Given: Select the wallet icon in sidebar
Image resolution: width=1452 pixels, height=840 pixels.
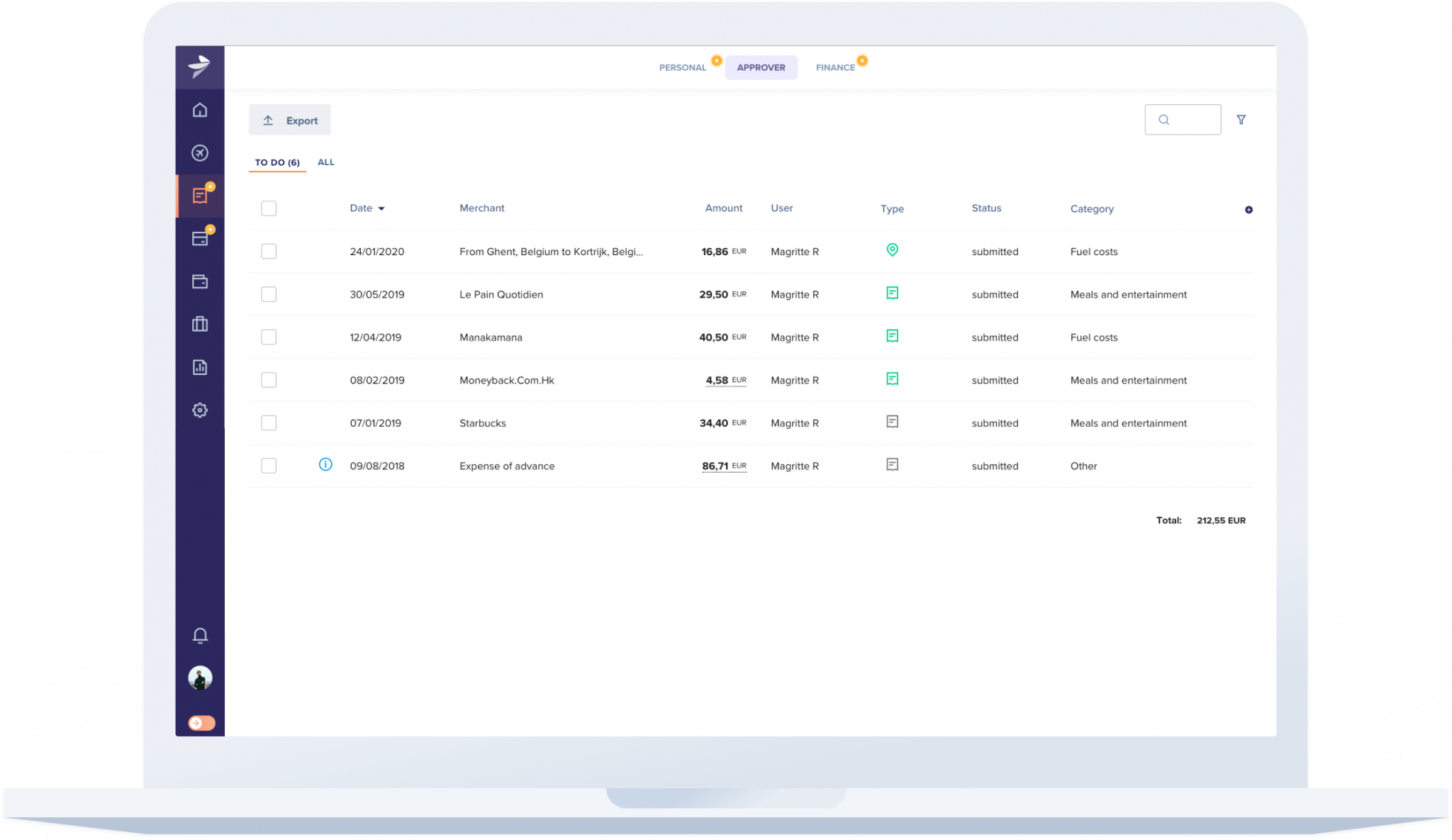Looking at the screenshot, I should pos(200,281).
